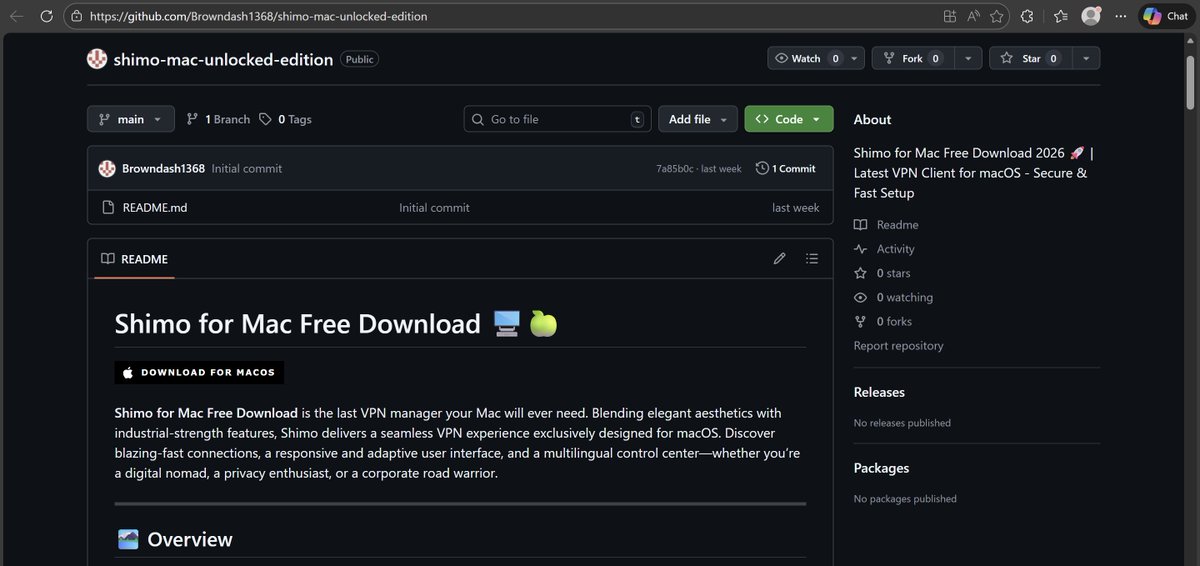The width and height of the screenshot is (1200, 566).
Task: Open the browser extensions puzzle icon
Action: 1027,16
